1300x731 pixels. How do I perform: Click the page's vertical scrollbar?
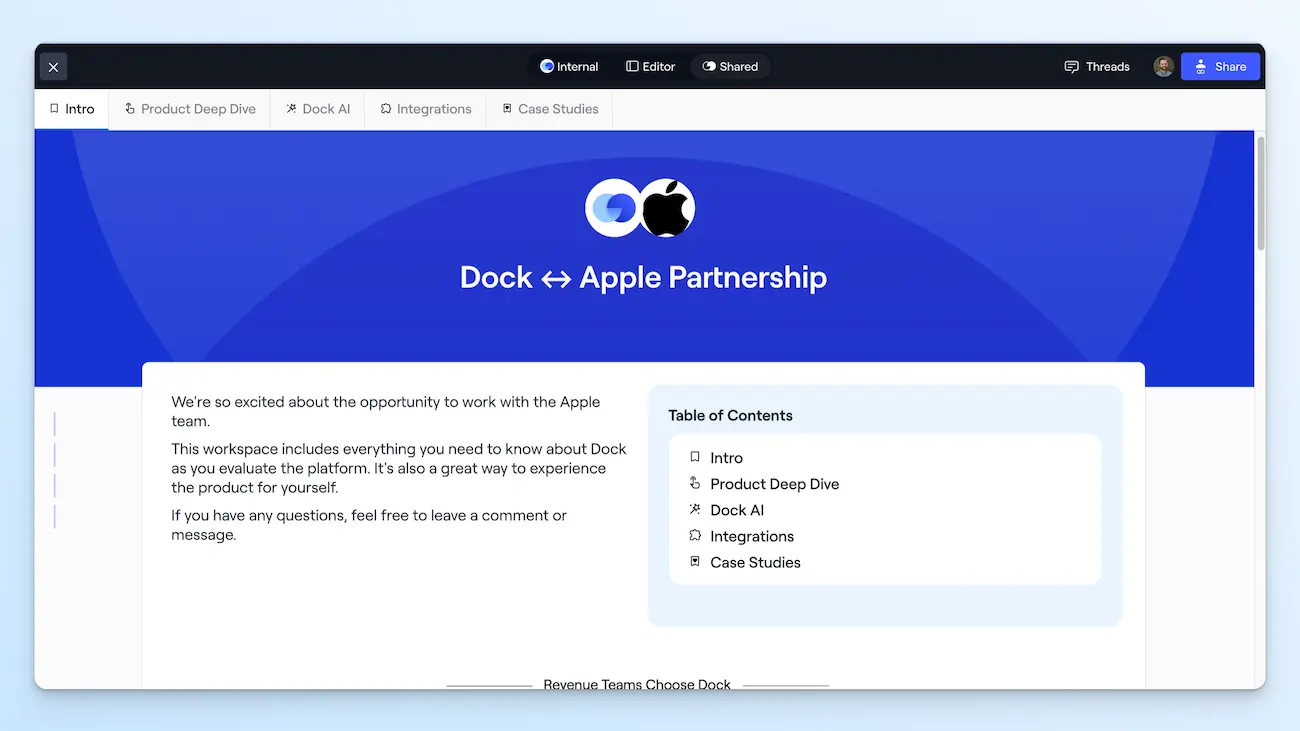tap(1261, 195)
